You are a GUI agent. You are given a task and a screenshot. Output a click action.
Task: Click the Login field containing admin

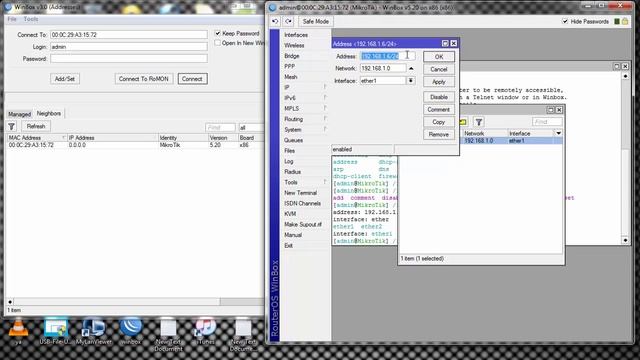129,47
